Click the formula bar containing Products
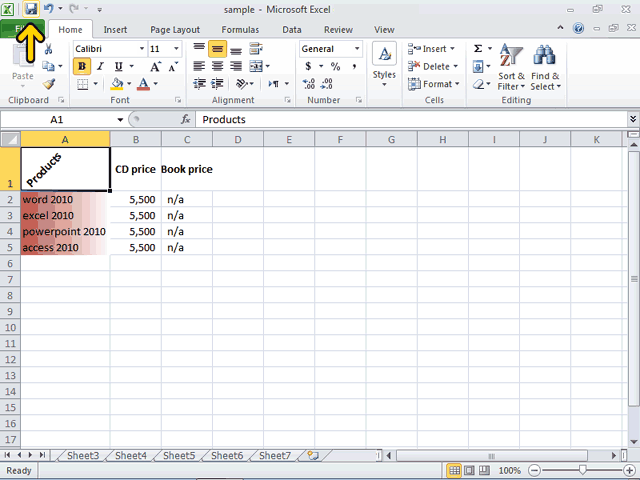 click(411, 120)
